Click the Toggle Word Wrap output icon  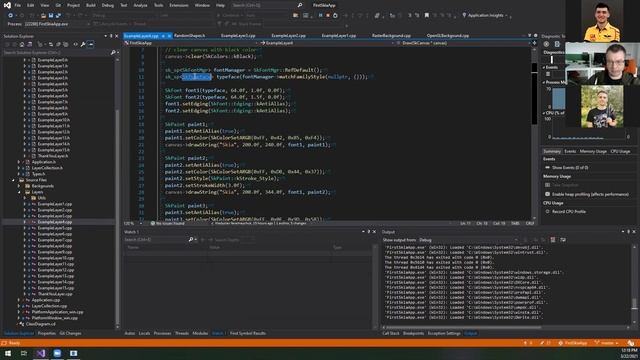pos(563,240)
